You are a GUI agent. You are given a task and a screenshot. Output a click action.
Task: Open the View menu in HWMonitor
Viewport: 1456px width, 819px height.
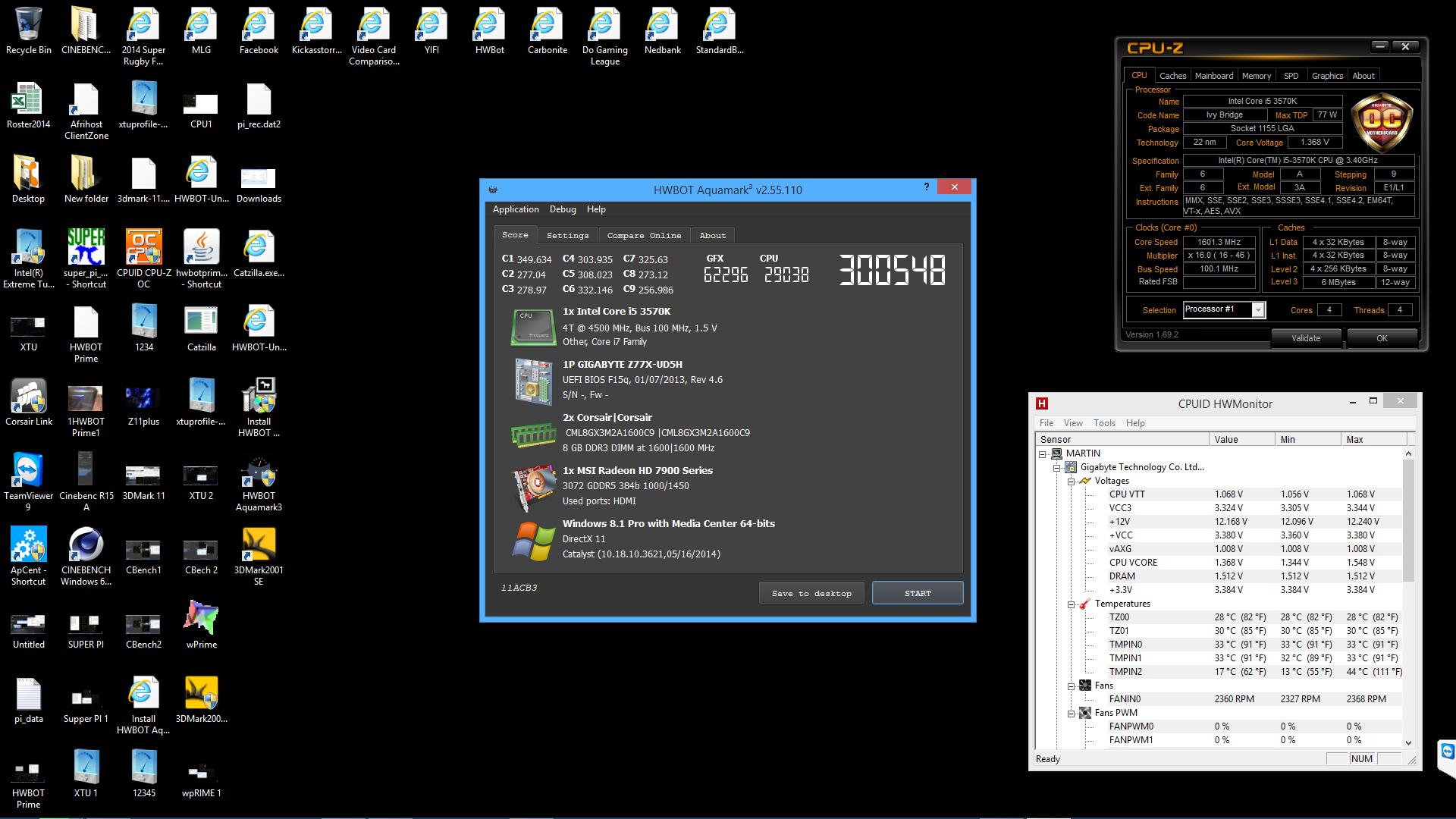click(x=1073, y=423)
